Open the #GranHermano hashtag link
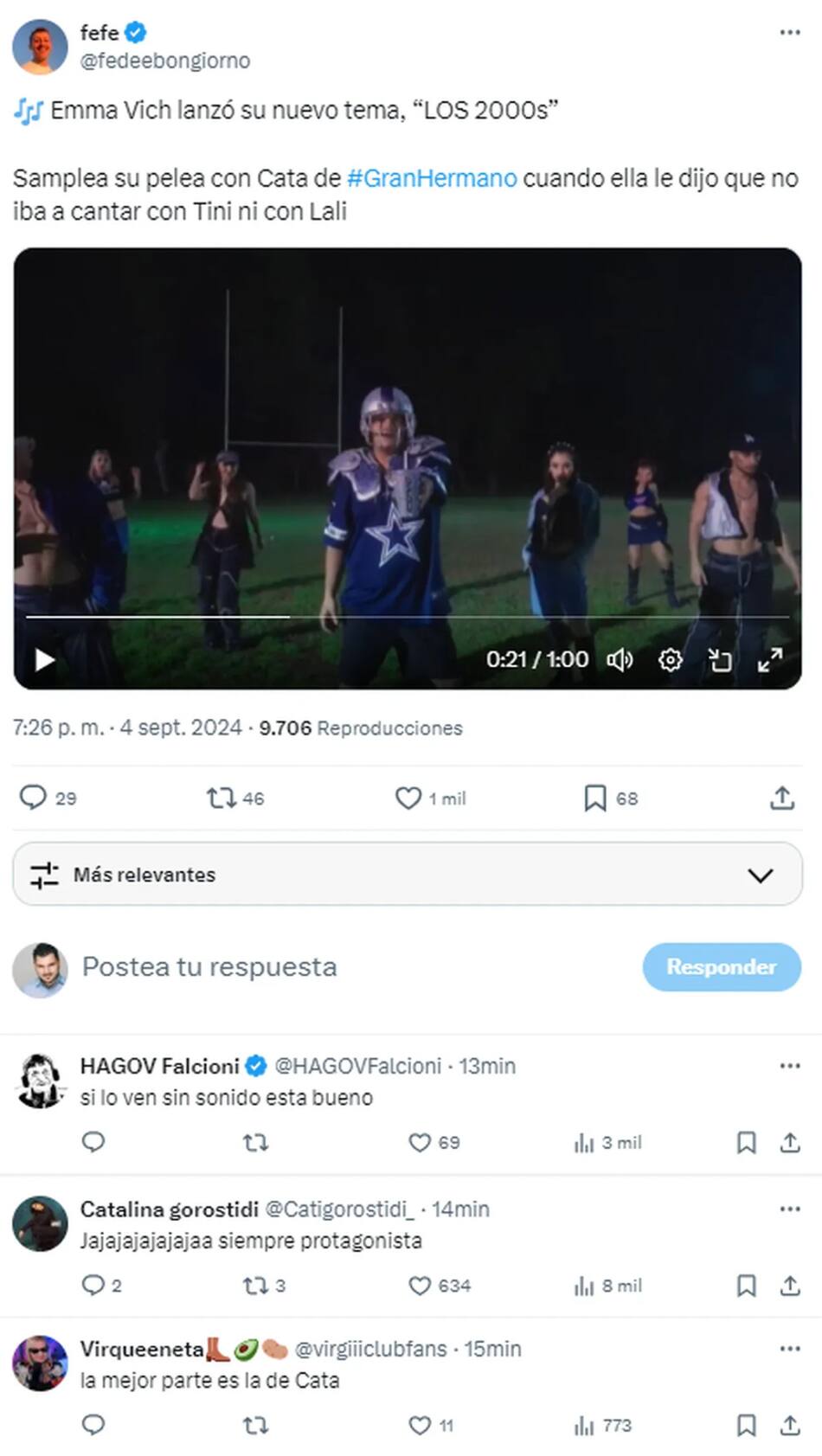The height and width of the screenshot is (1456, 822). [432, 178]
